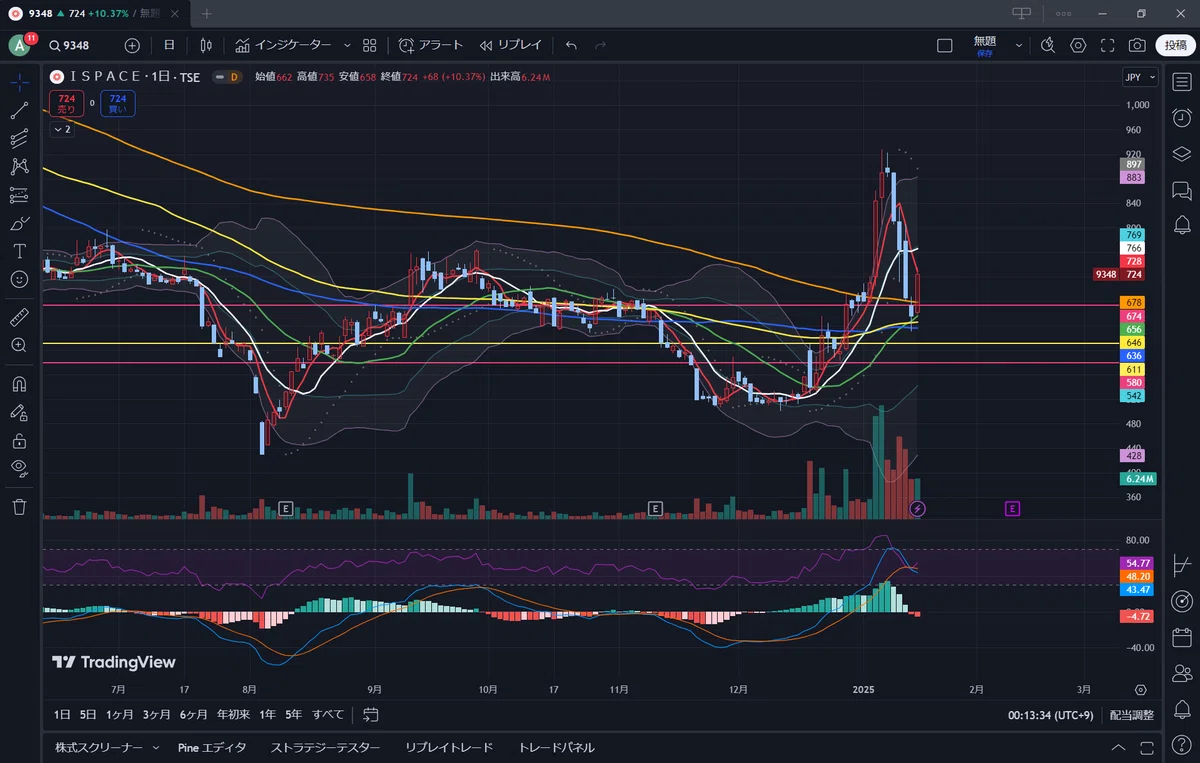
Task: Select the trend line drawing tool
Action: (x=19, y=110)
